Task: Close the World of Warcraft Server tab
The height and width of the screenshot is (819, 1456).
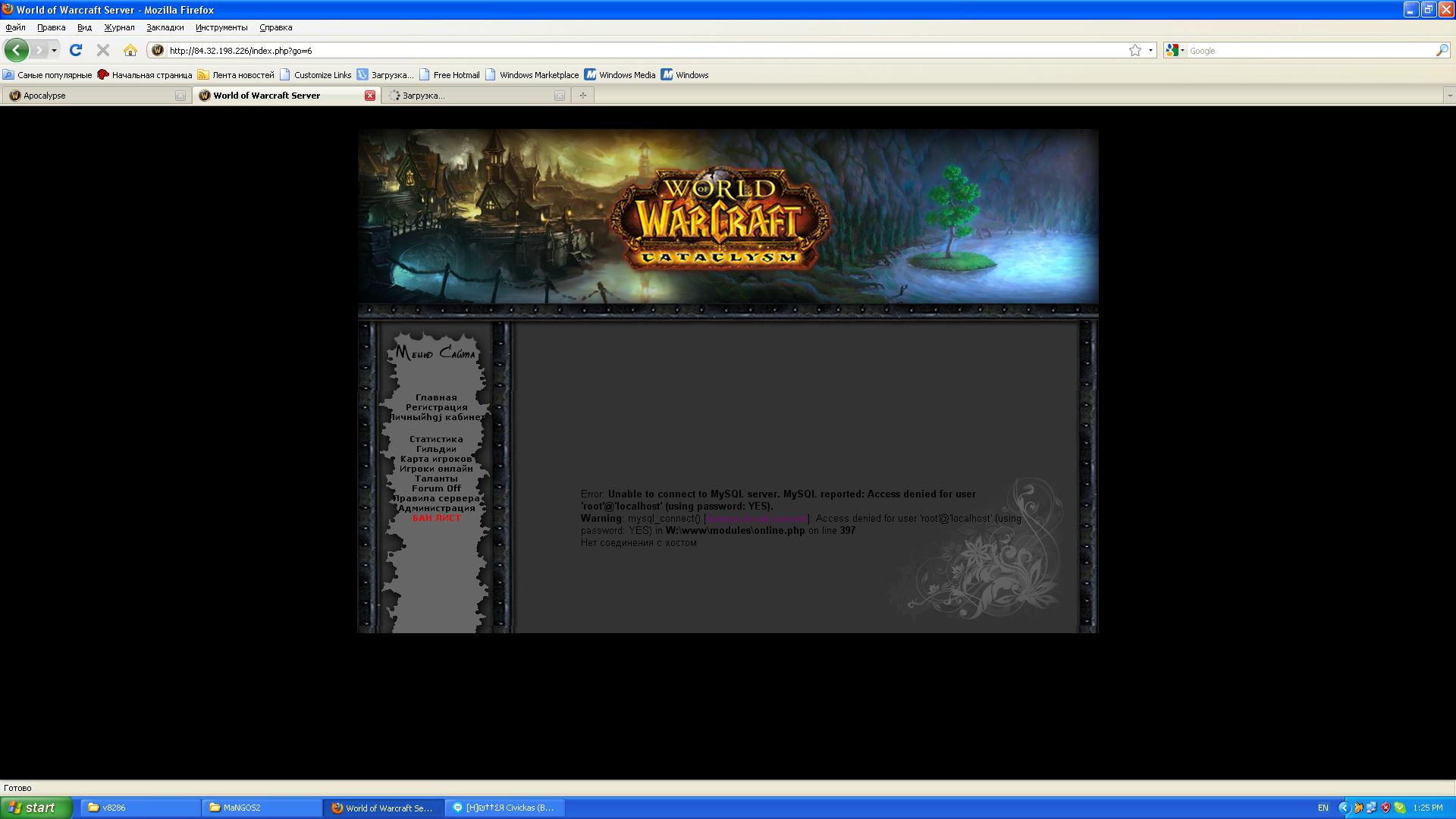Action: tap(369, 95)
